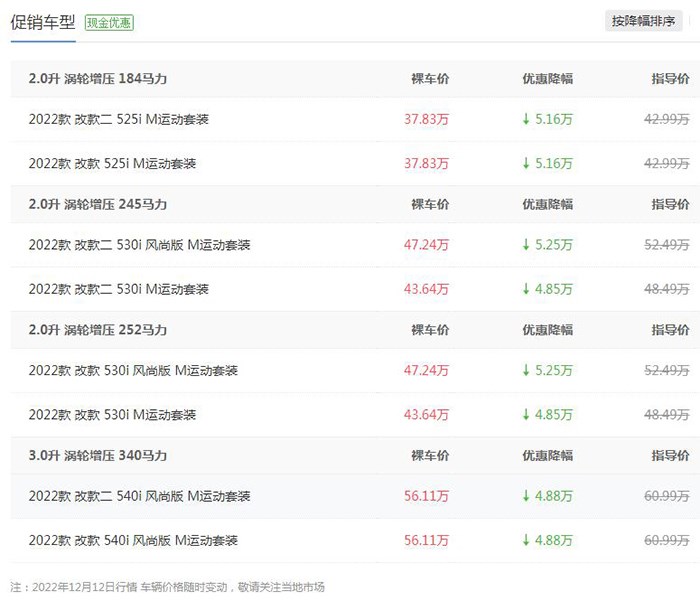
Task: Click 5.16万 discount in 改款二 525i row
Action: click(x=548, y=119)
